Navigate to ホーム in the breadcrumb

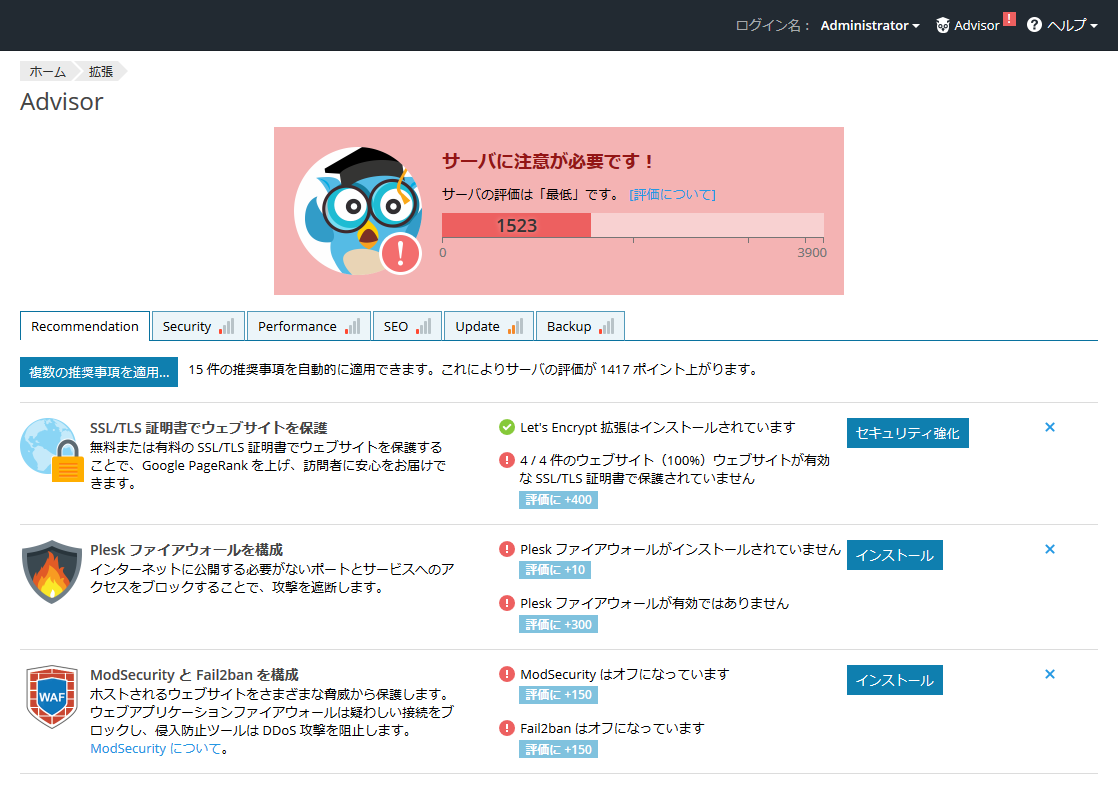tap(47, 71)
